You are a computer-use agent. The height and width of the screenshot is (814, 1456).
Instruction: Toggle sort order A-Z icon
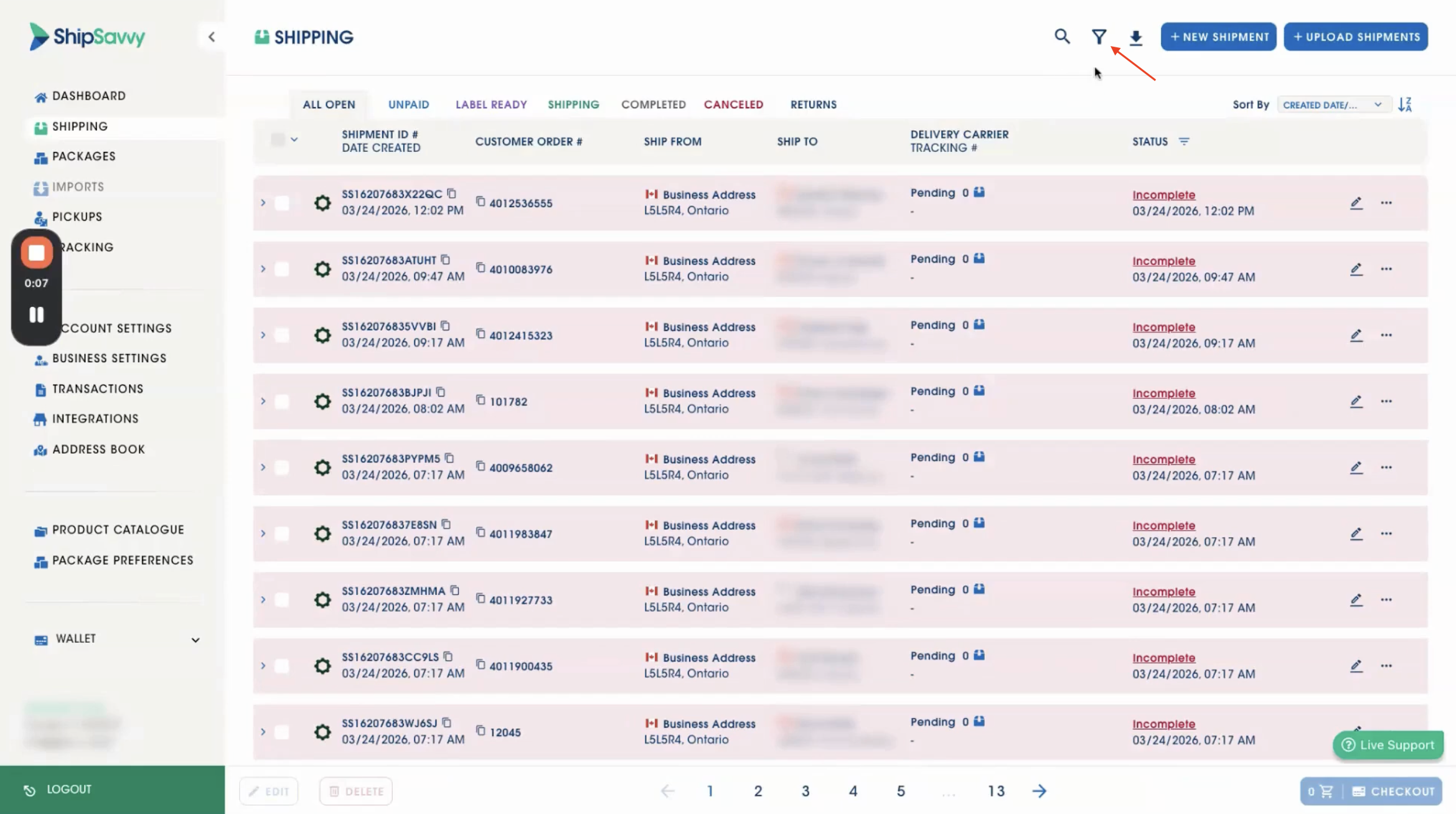1405,105
